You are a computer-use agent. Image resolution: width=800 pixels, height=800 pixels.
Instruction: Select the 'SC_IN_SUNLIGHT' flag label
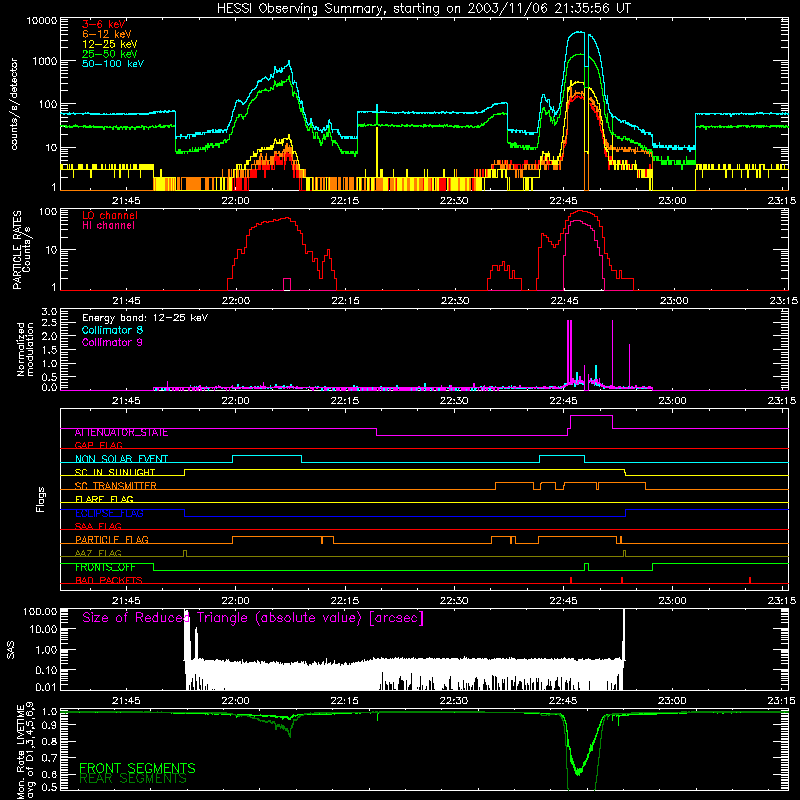(x=115, y=472)
